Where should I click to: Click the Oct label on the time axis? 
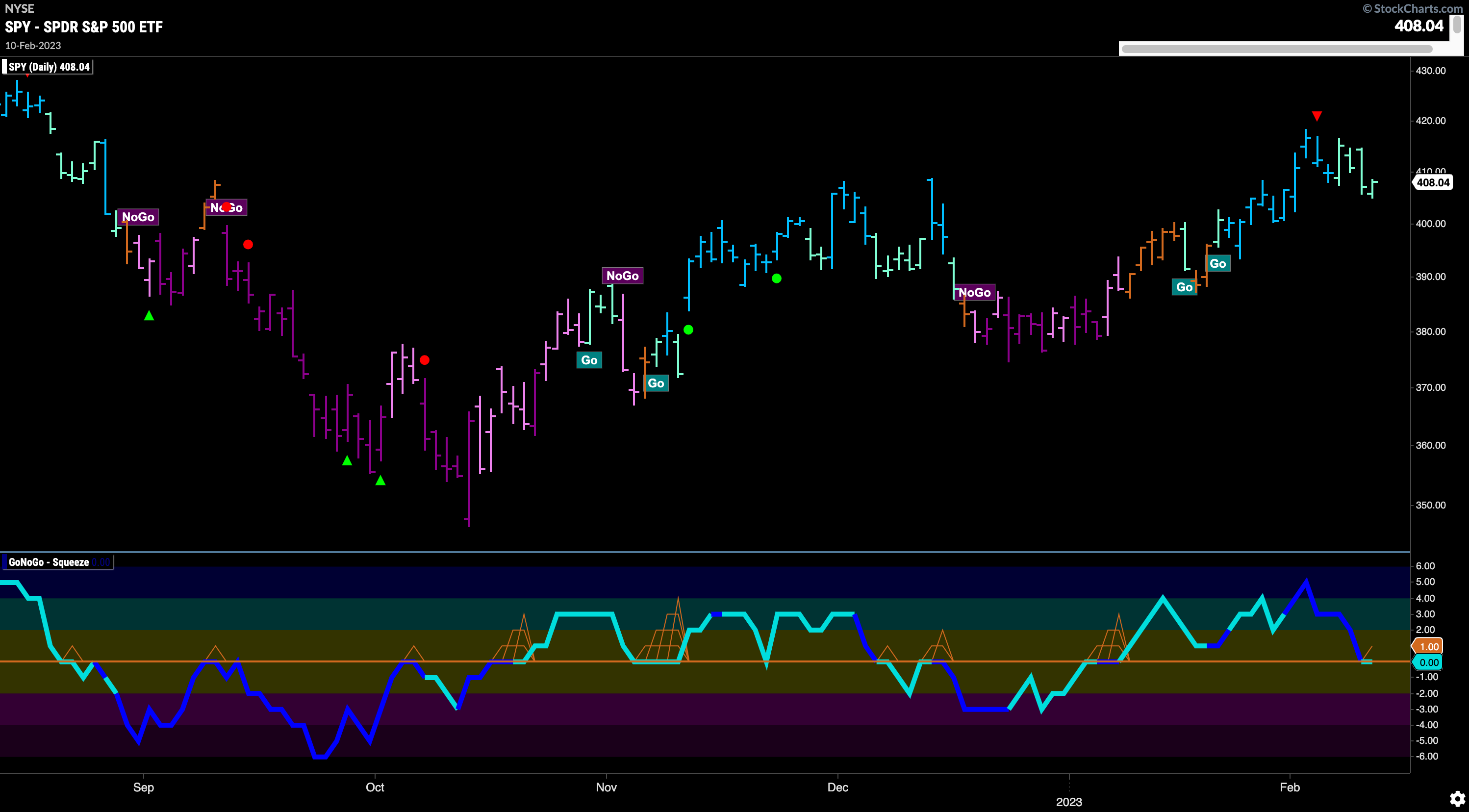click(375, 787)
